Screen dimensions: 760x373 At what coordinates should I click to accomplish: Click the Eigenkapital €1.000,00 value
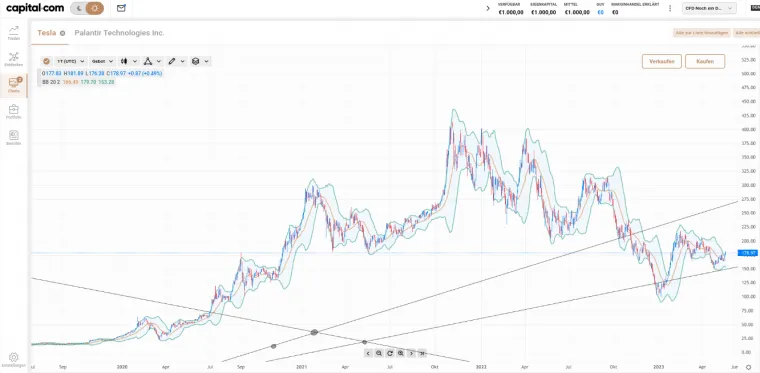544,12
